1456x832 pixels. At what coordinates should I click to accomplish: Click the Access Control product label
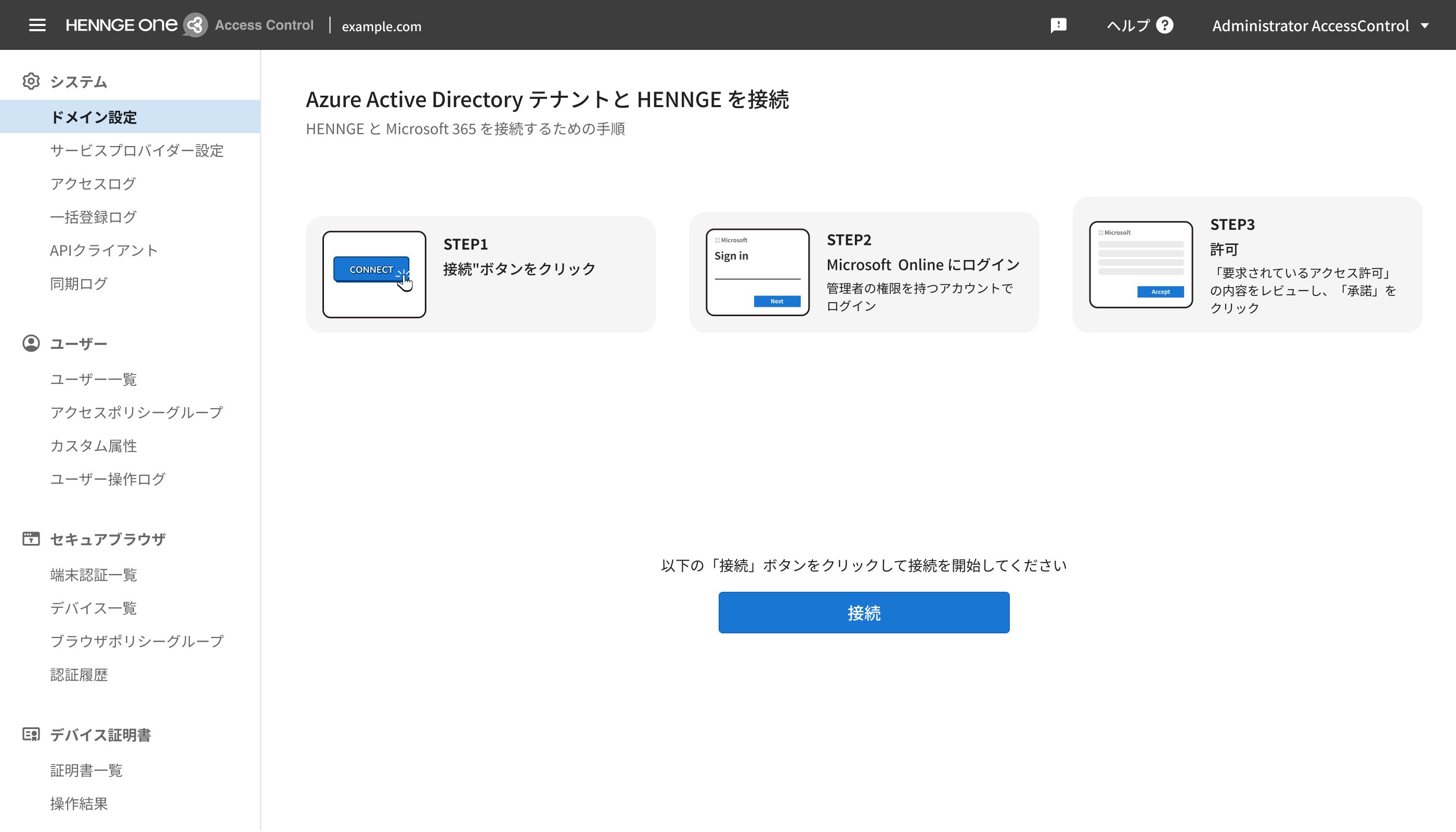click(x=264, y=25)
